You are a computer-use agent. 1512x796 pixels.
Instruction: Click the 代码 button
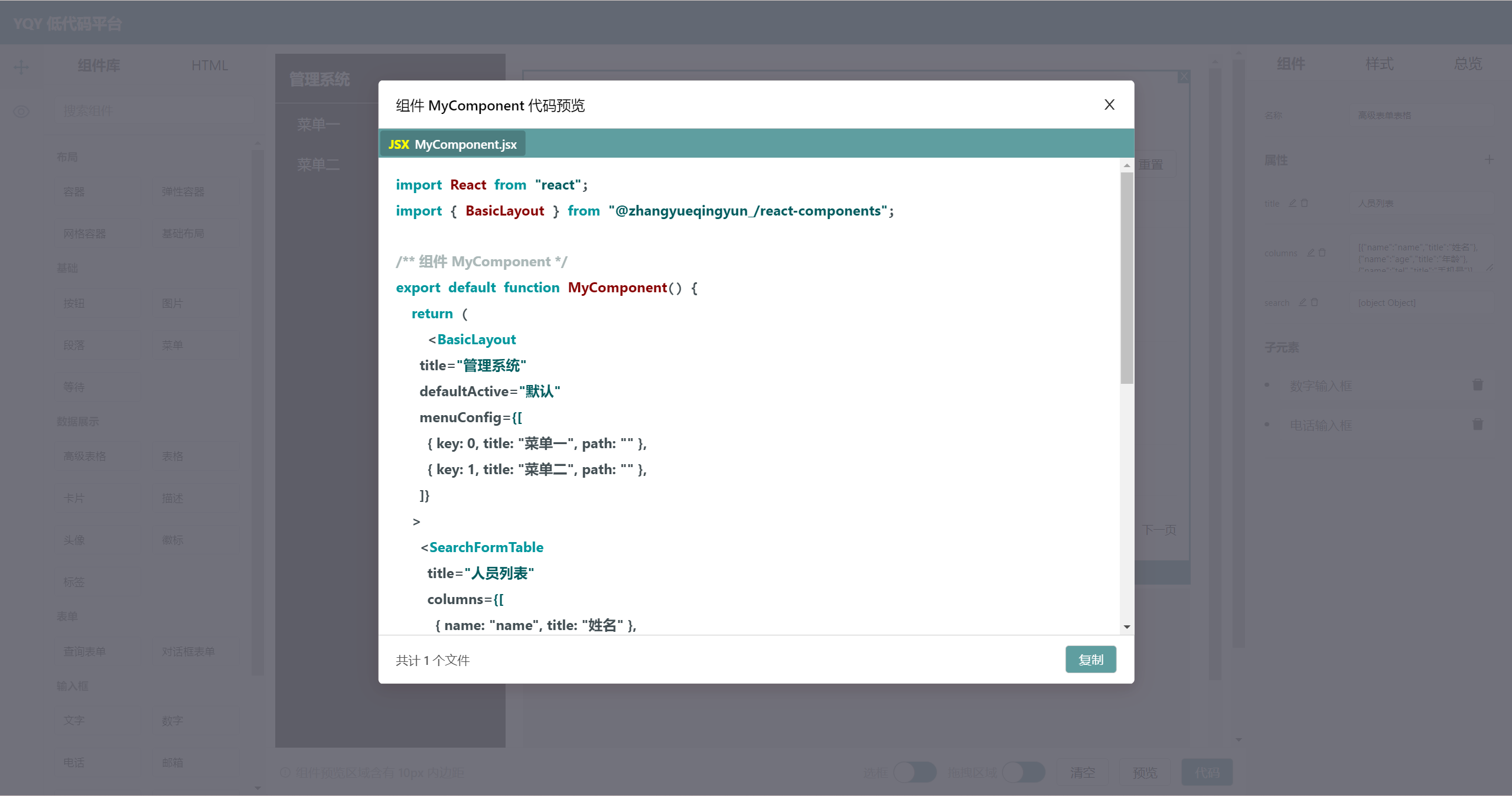[x=1207, y=772]
